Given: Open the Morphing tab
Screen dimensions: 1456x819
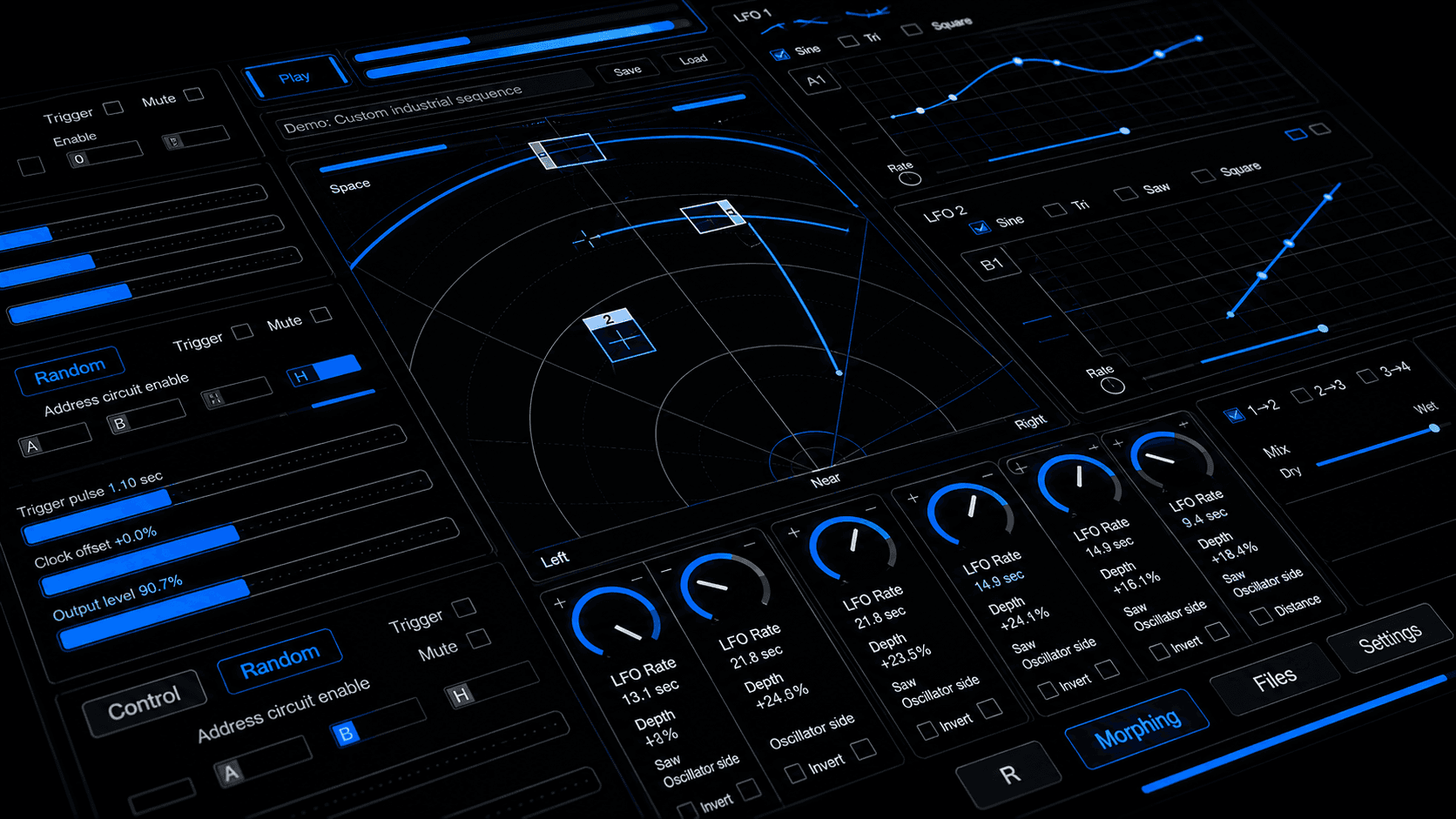Looking at the screenshot, I should (1137, 728).
